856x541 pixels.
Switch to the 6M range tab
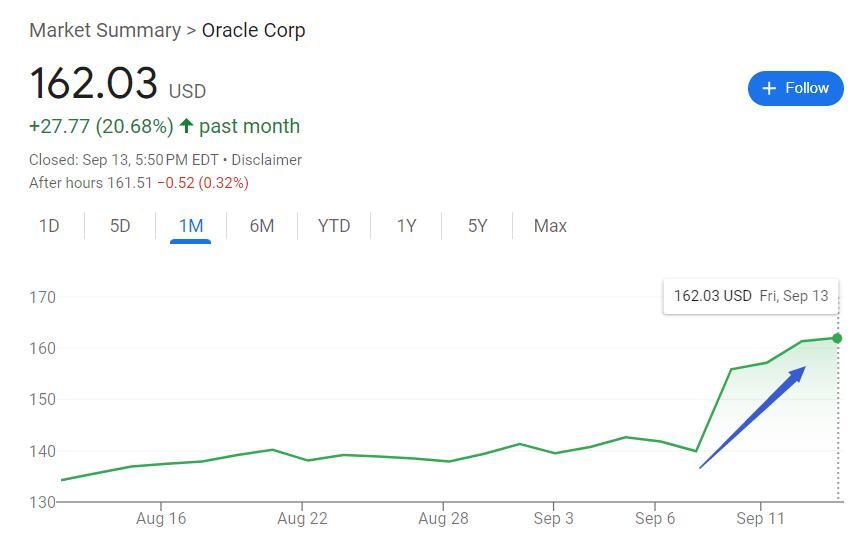[262, 226]
